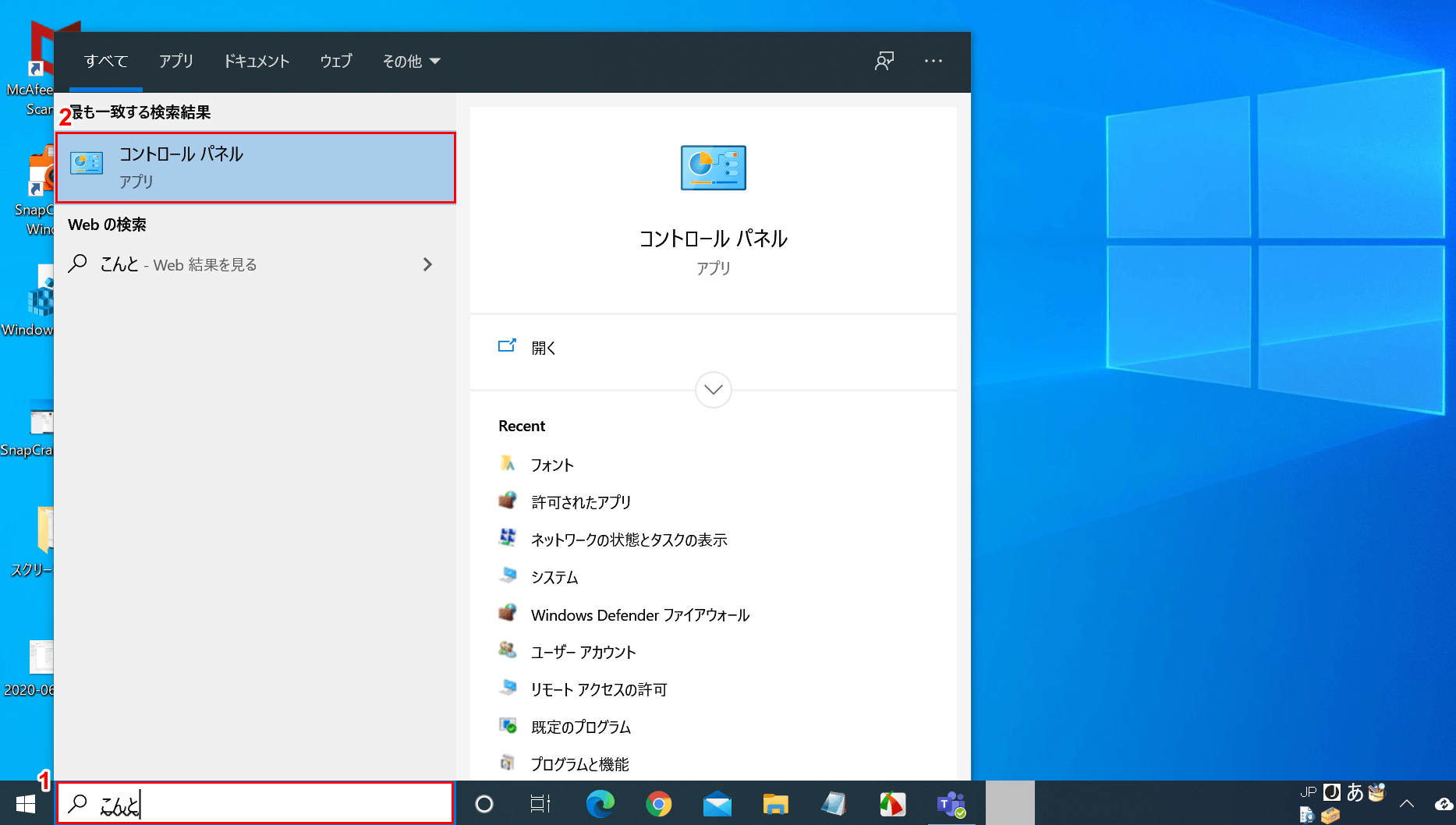
Task: Click the システム recent item icon
Action: point(508,576)
